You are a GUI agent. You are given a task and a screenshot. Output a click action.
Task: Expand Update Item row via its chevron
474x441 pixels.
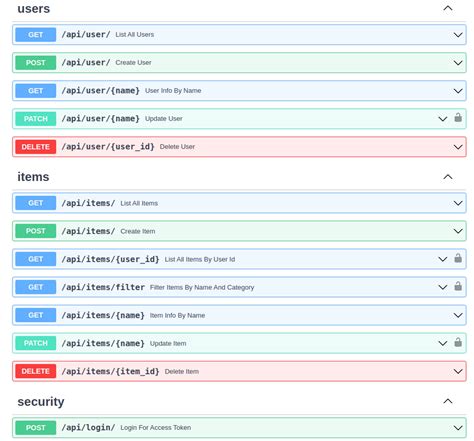click(442, 343)
